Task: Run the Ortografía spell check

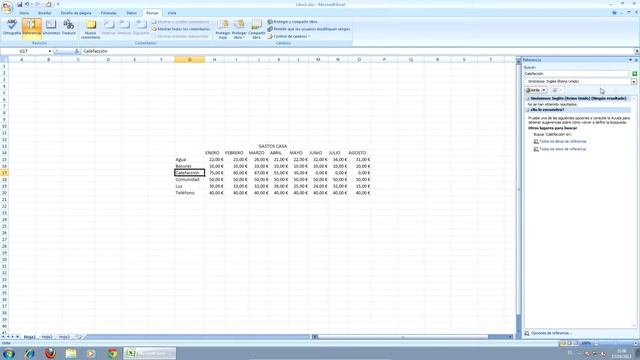Action: tap(11, 27)
